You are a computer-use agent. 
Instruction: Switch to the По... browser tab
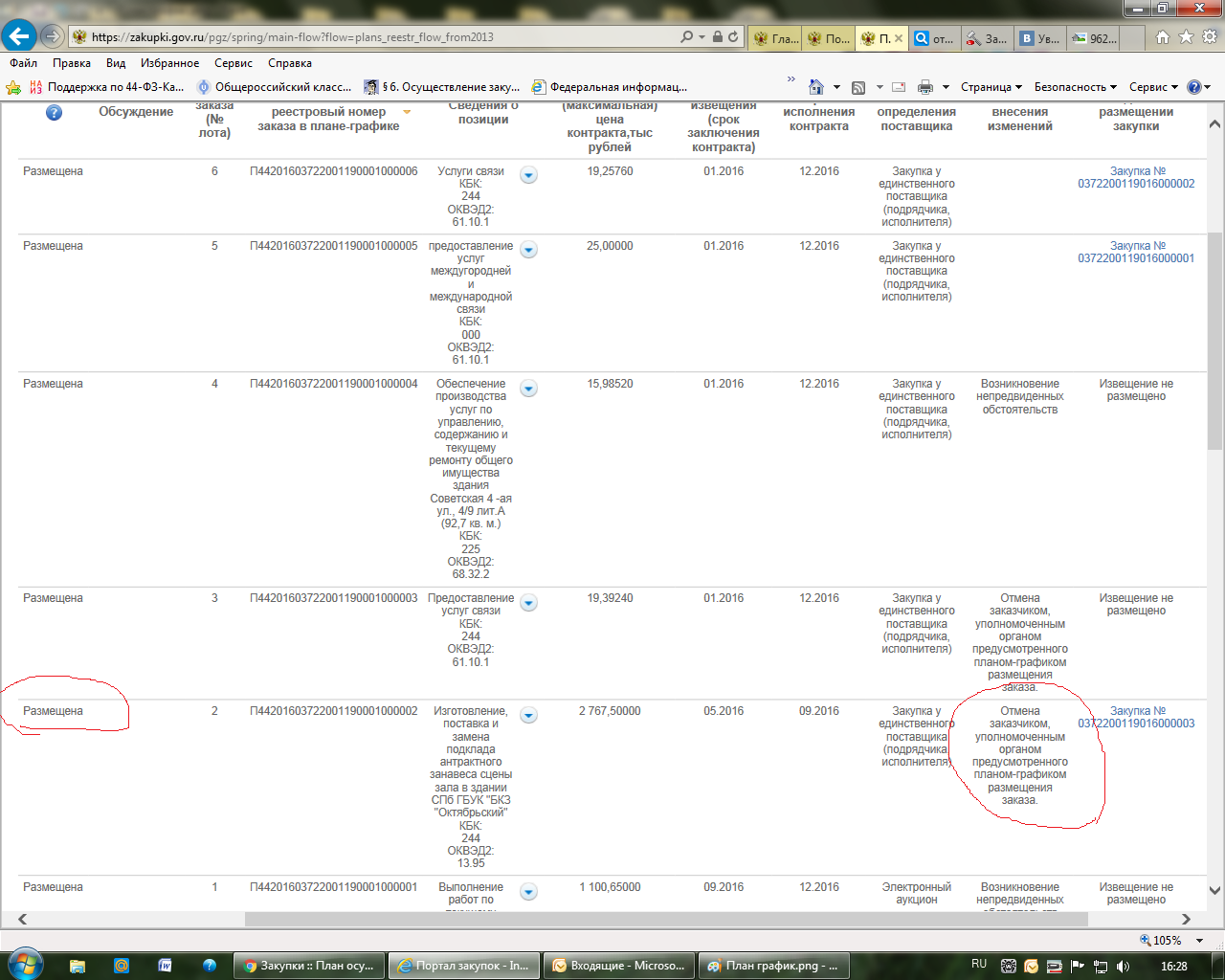(829, 38)
